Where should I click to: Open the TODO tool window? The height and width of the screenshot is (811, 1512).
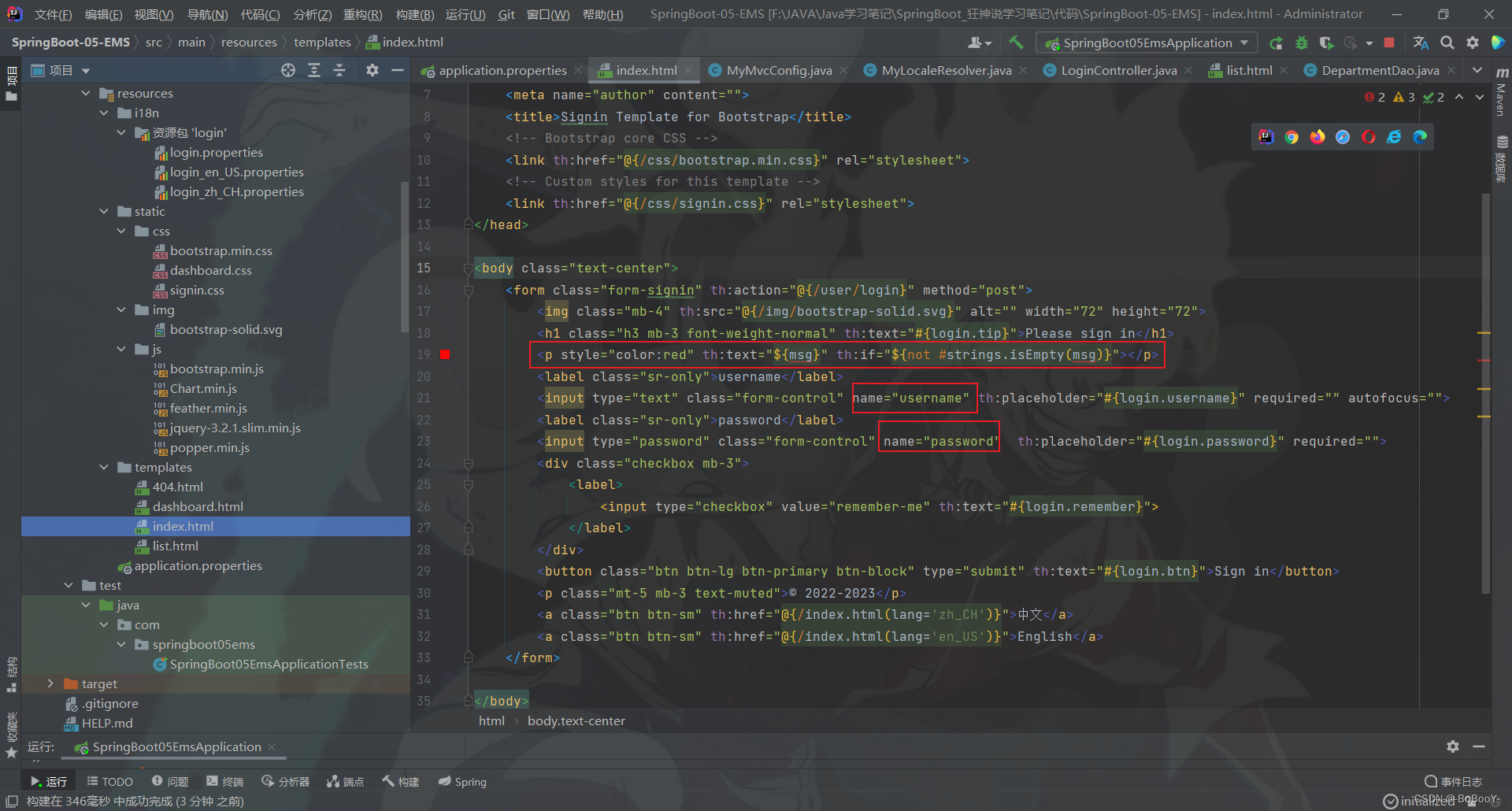110,781
